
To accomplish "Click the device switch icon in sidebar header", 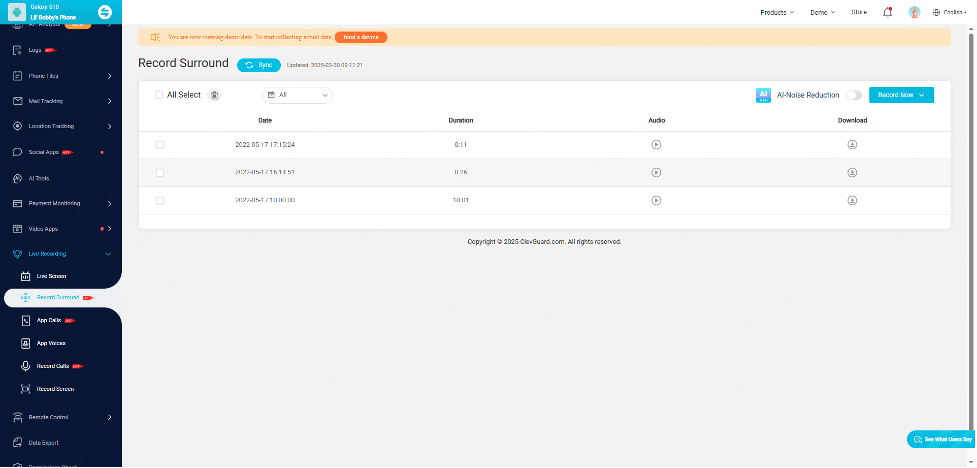I will (x=105, y=11).
